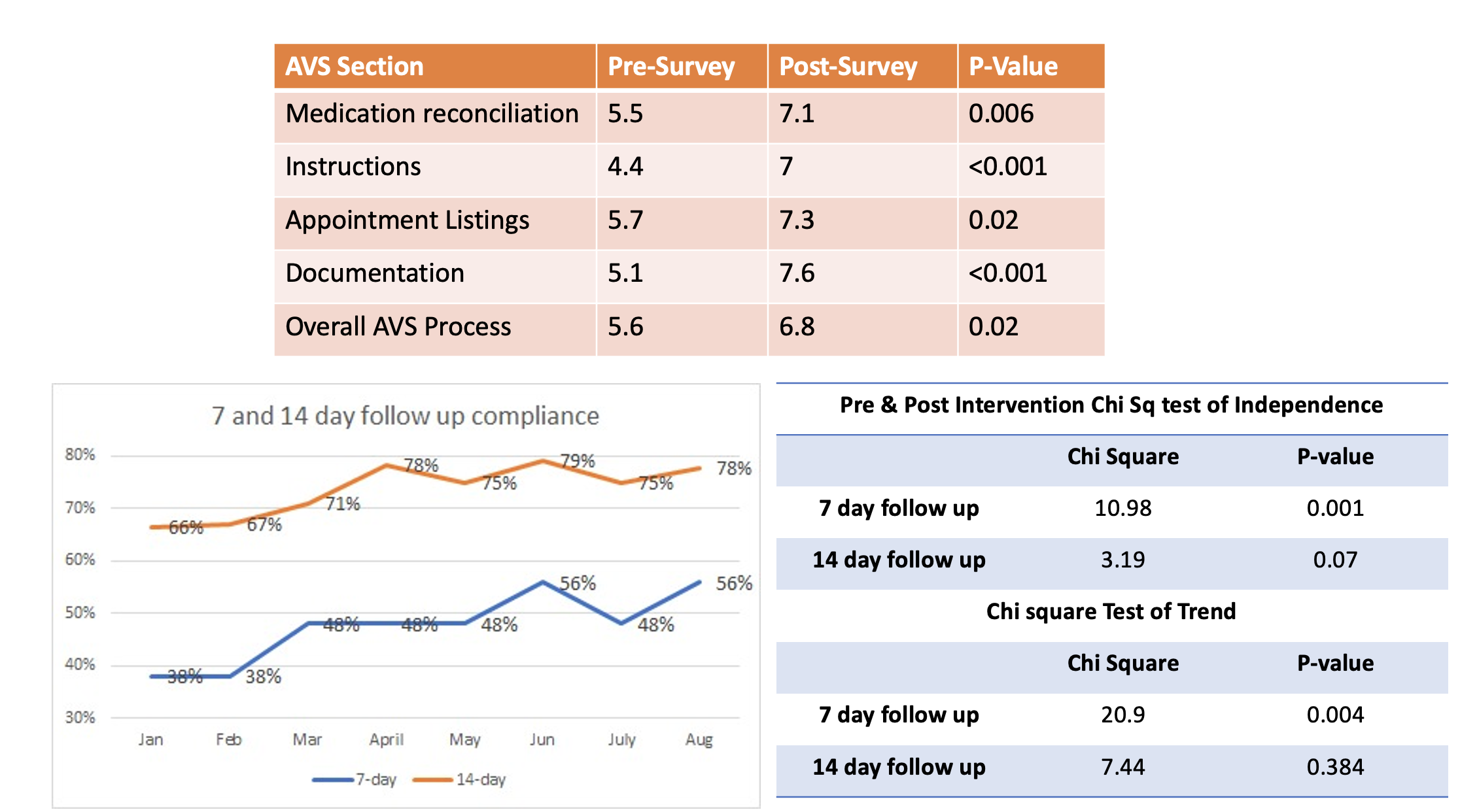1460x812 pixels.
Task: Click the AVS Section column header
Action: pyautogui.click(x=355, y=67)
